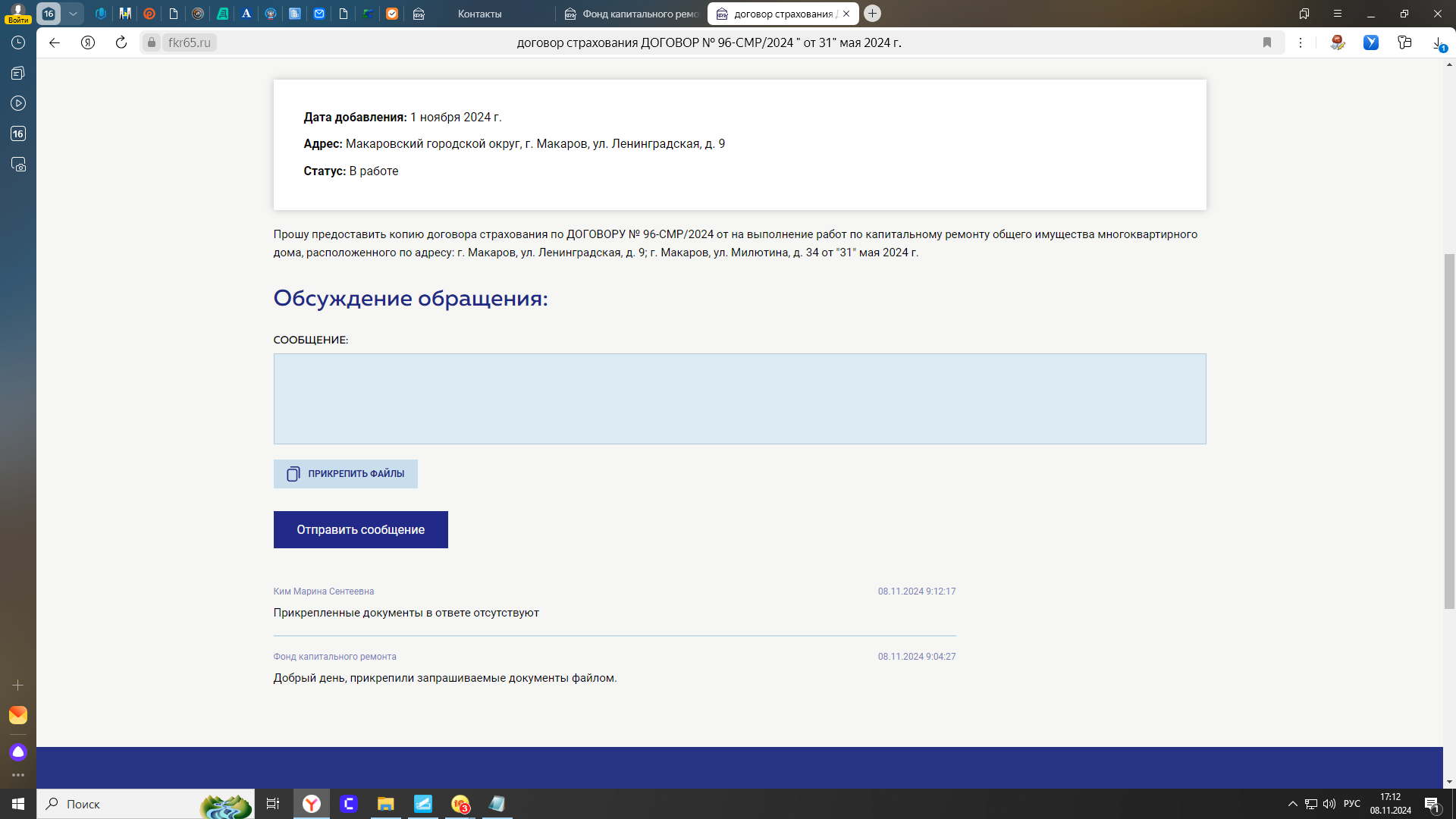The height and width of the screenshot is (819, 1456).
Task: Click the Обсуждение обращения heading
Action: 410,299
